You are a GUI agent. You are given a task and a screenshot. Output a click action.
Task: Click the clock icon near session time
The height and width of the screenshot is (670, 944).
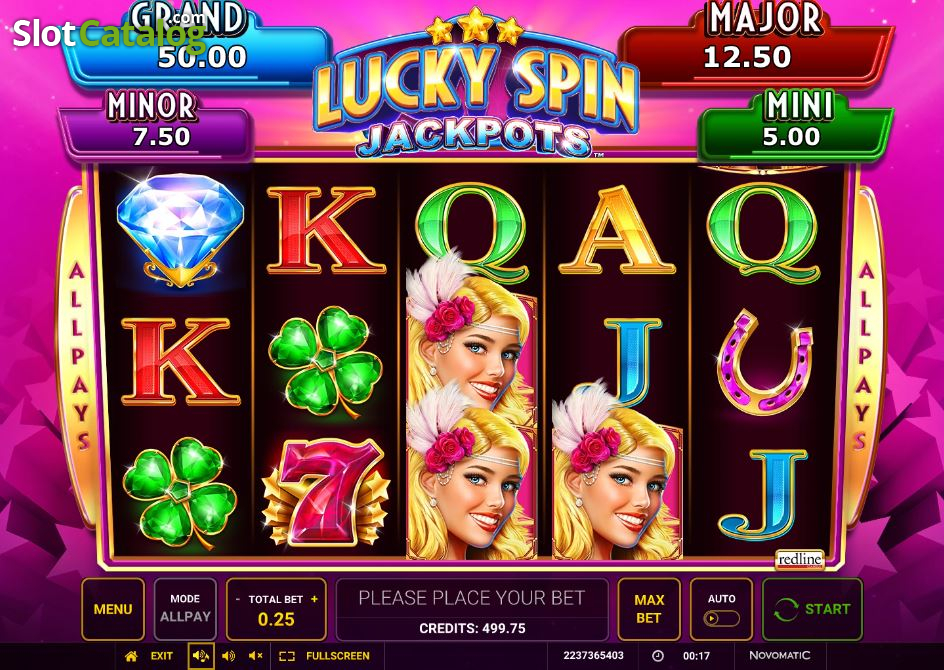click(x=658, y=656)
